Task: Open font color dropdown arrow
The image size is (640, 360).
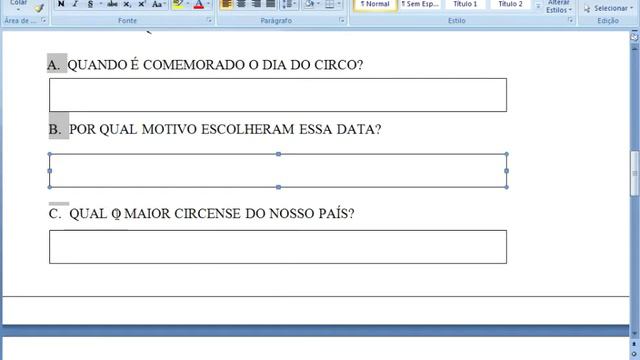Action: pos(208,4)
